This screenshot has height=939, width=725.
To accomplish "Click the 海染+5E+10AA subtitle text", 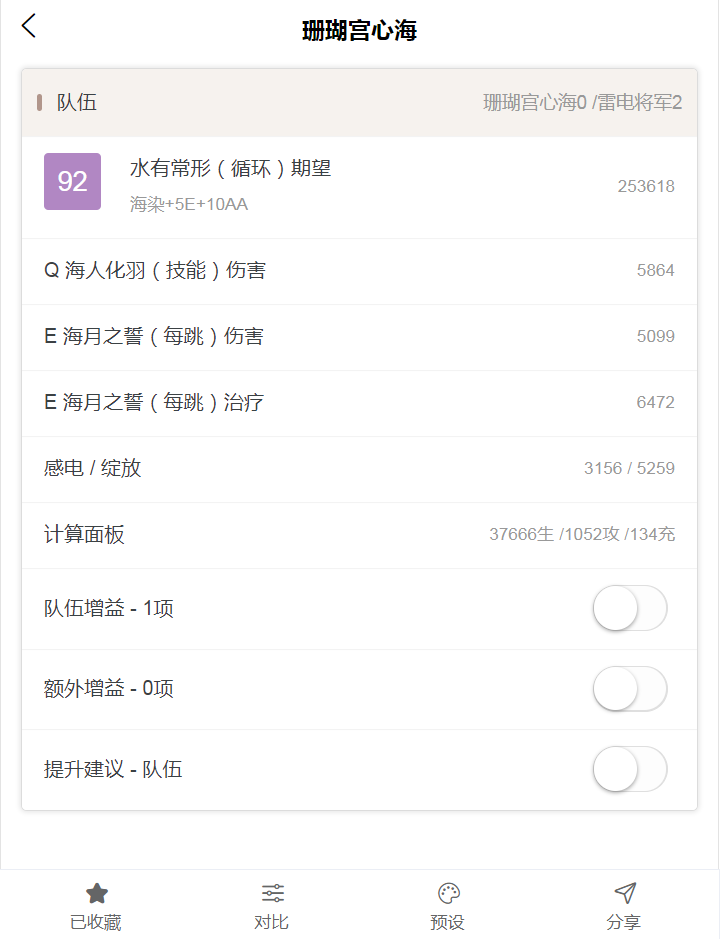I will 189,204.
